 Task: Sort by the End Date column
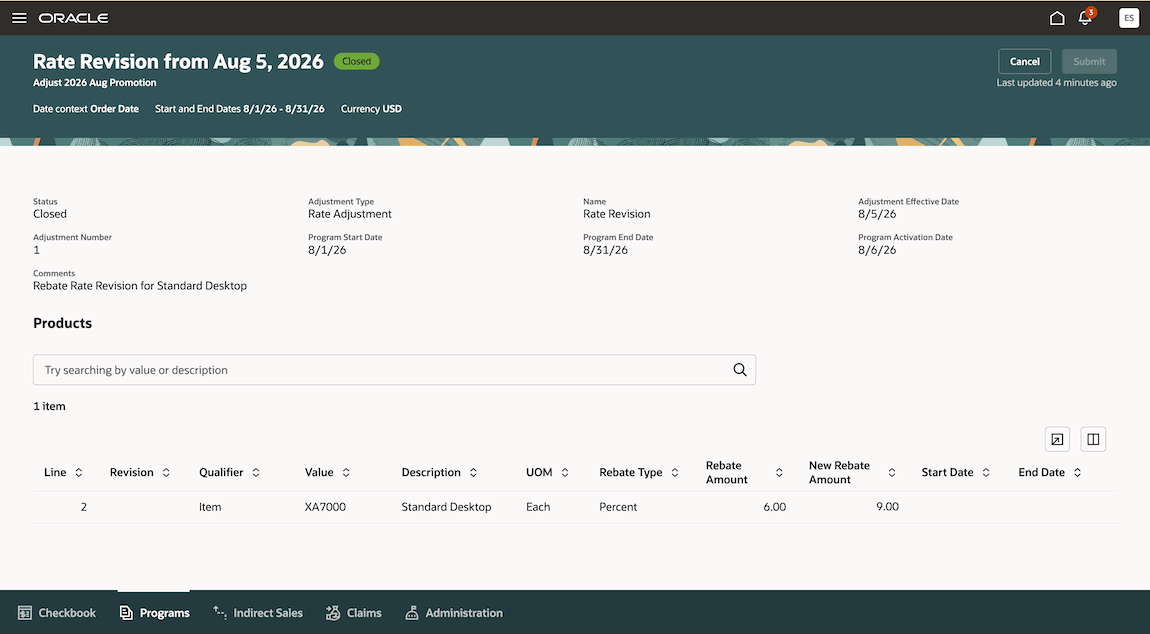1077,473
